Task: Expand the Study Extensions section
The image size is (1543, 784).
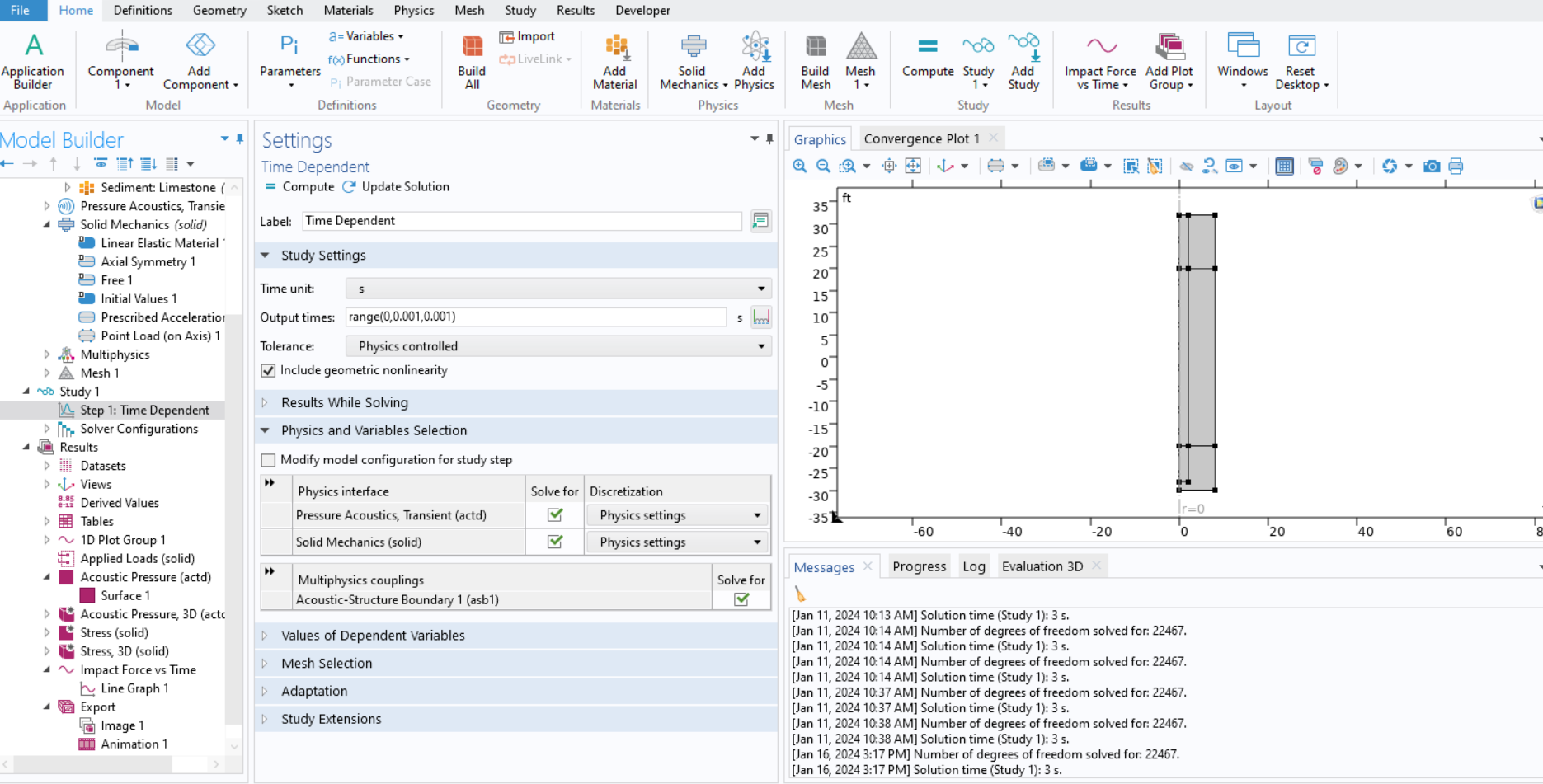Action: click(x=265, y=719)
